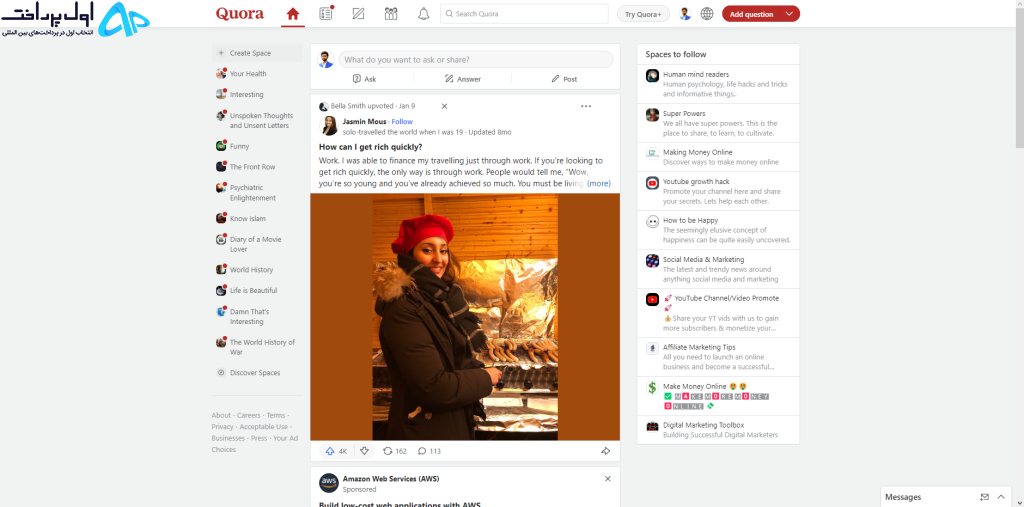Select the Ask option under the share box
The image size is (1024, 507).
[x=364, y=79]
